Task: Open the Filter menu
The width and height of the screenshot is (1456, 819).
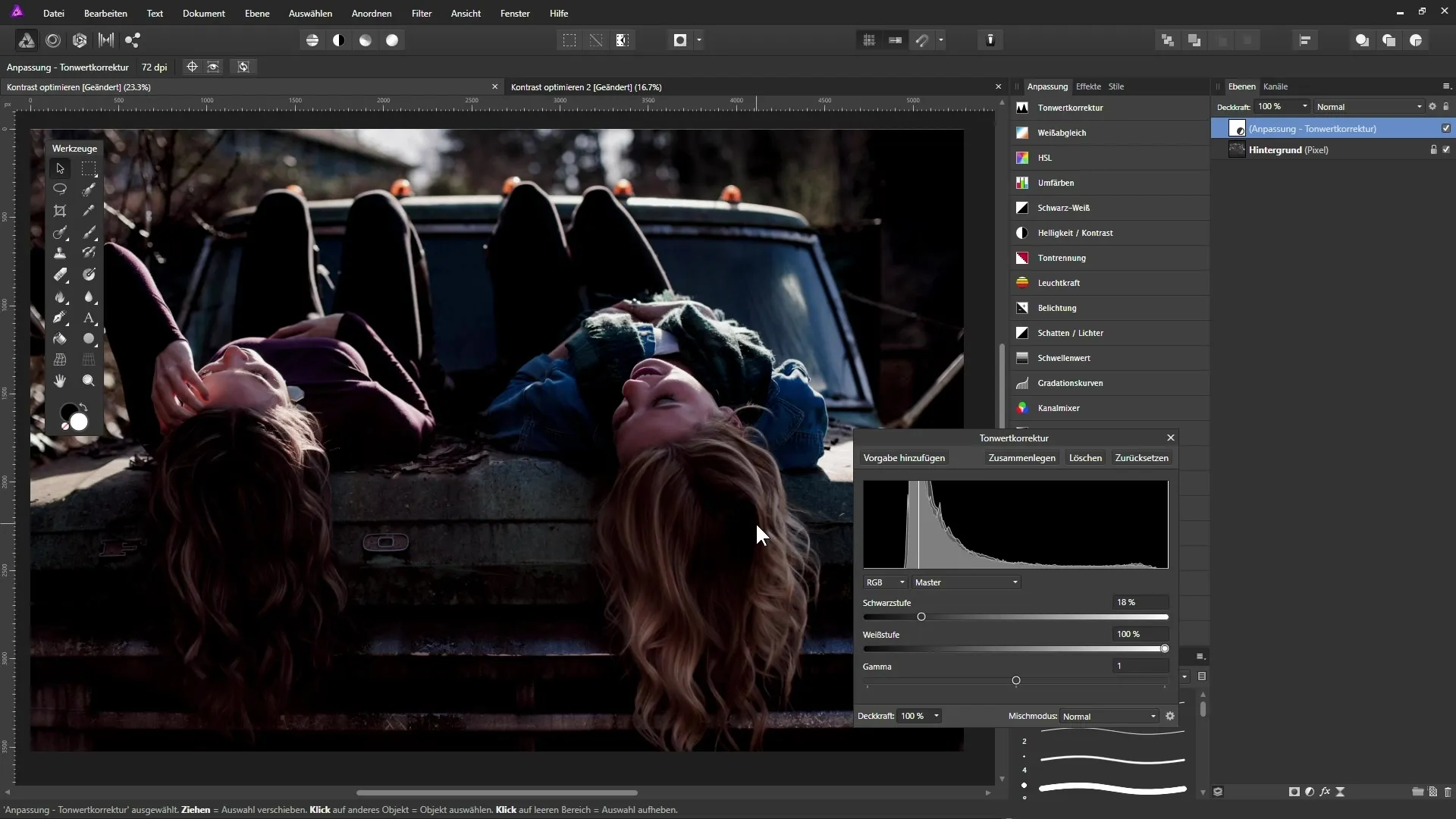Action: 422,13
